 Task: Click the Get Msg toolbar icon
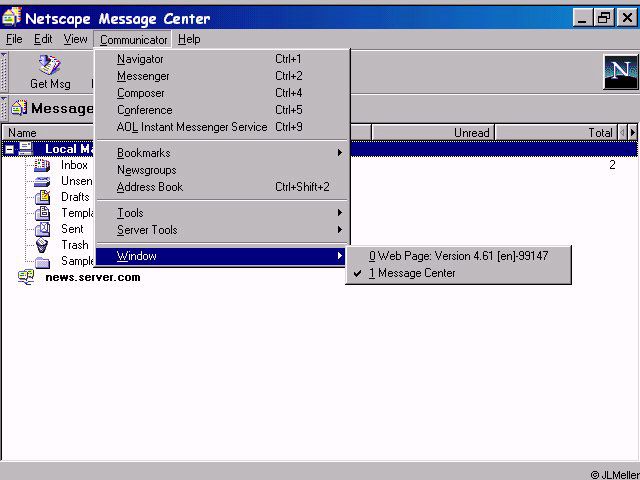pos(49,64)
